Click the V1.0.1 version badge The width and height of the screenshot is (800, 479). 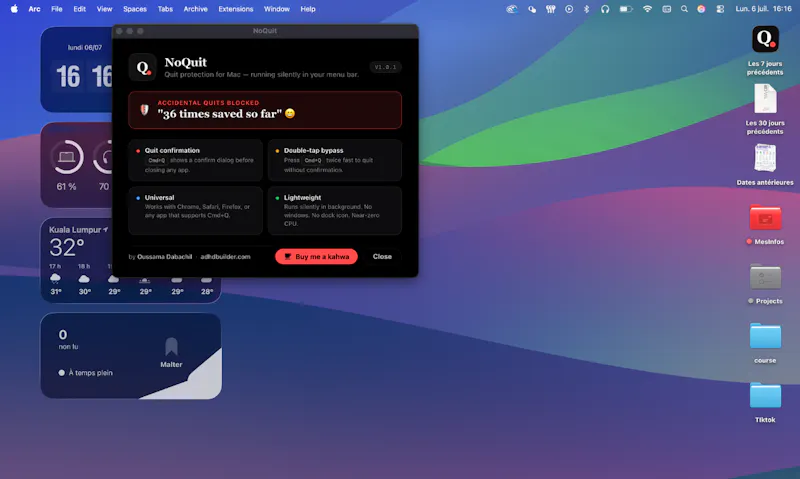point(385,67)
